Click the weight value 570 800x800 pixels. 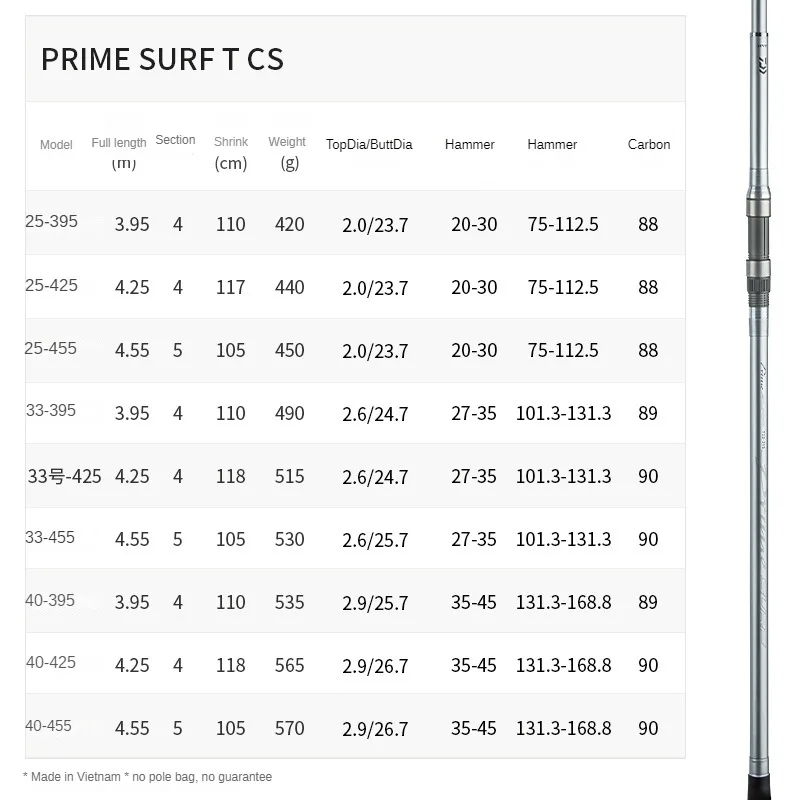(x=290, y=729)
